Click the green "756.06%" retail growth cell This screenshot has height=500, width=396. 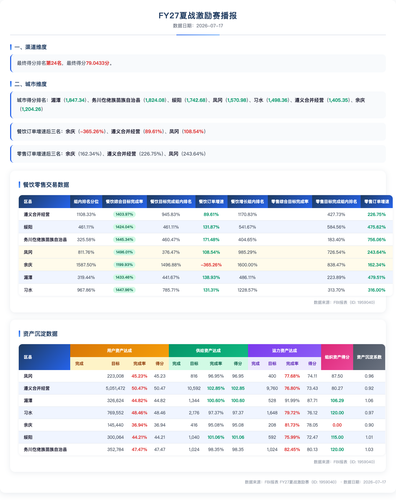(377, 240)
